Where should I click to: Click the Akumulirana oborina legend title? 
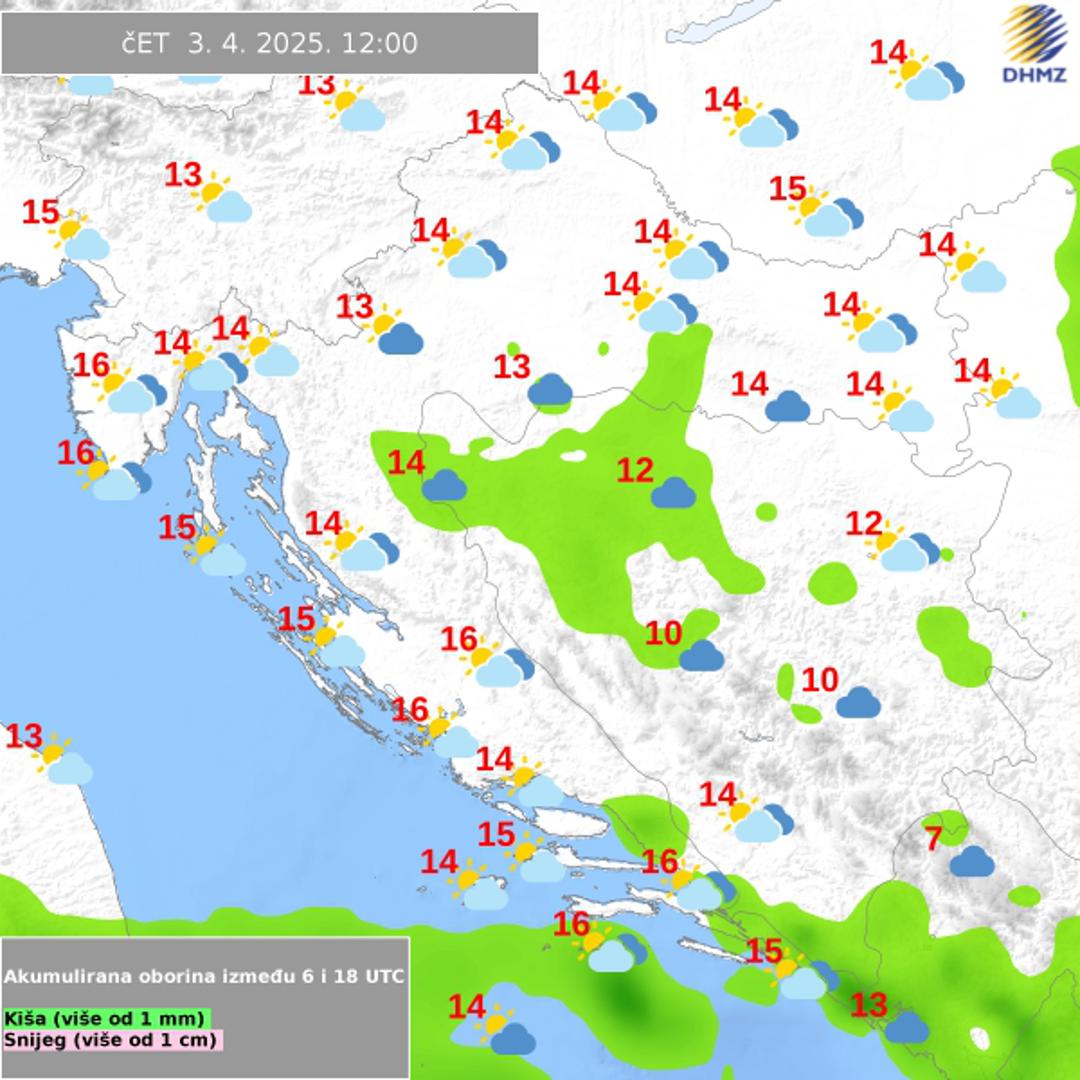pos(205,976)
